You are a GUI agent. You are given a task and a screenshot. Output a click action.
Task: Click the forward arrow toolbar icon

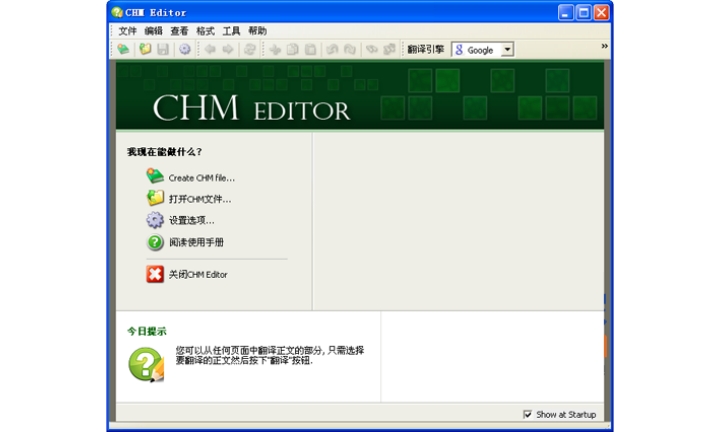228,49
